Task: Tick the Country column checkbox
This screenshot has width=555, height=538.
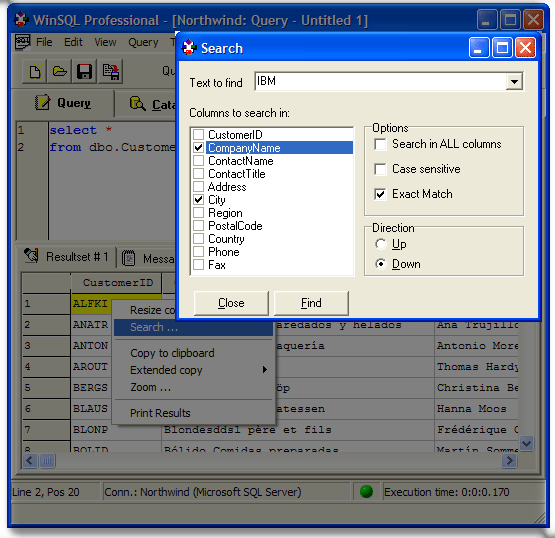Action: pyautogui.click(x=199, y=239)
